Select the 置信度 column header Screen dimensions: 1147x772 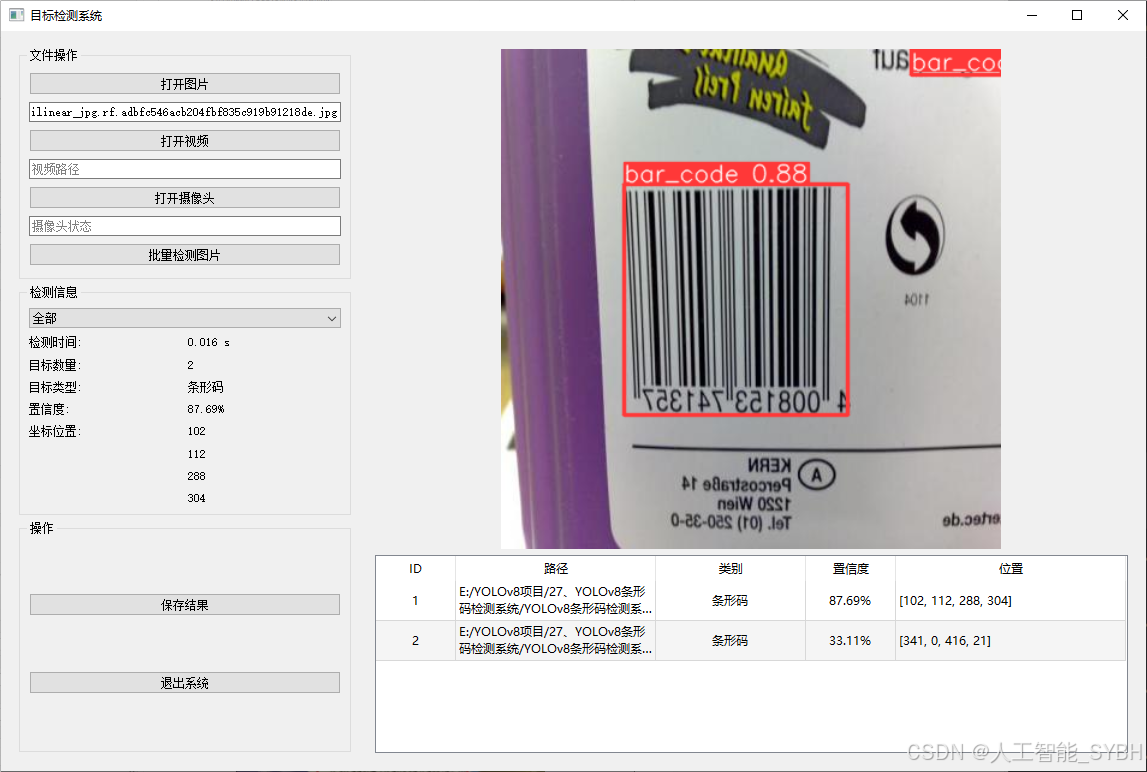click(850, 569)
